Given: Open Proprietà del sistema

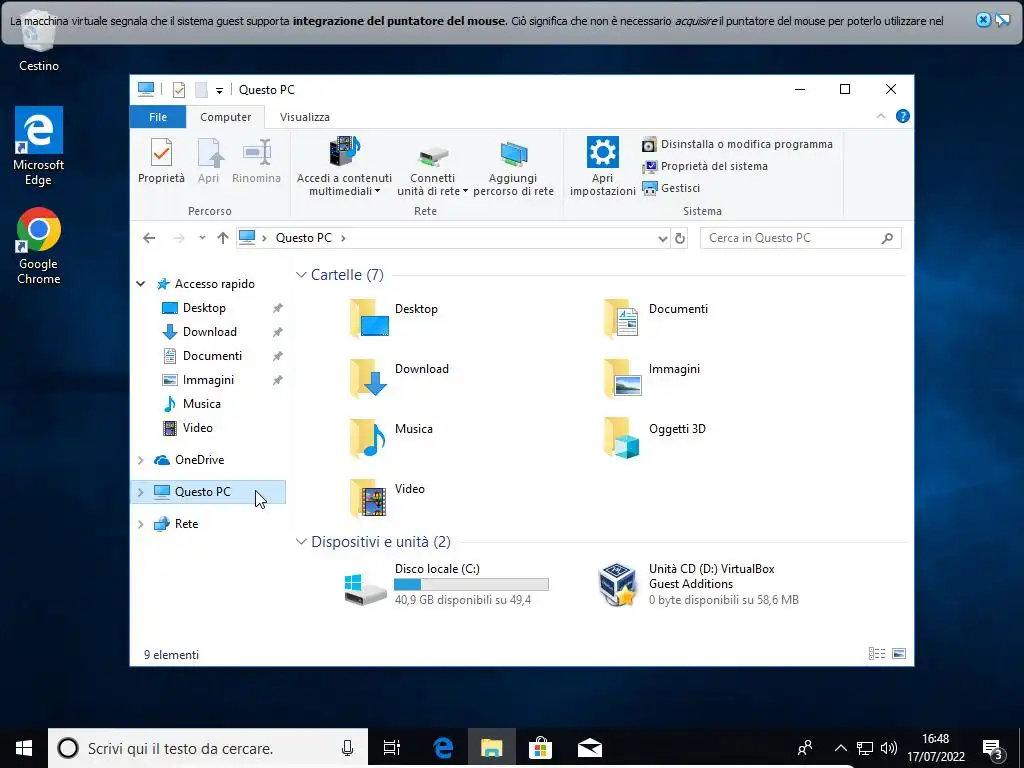Looking at the screenshot, I should click(x=705, y=167).
